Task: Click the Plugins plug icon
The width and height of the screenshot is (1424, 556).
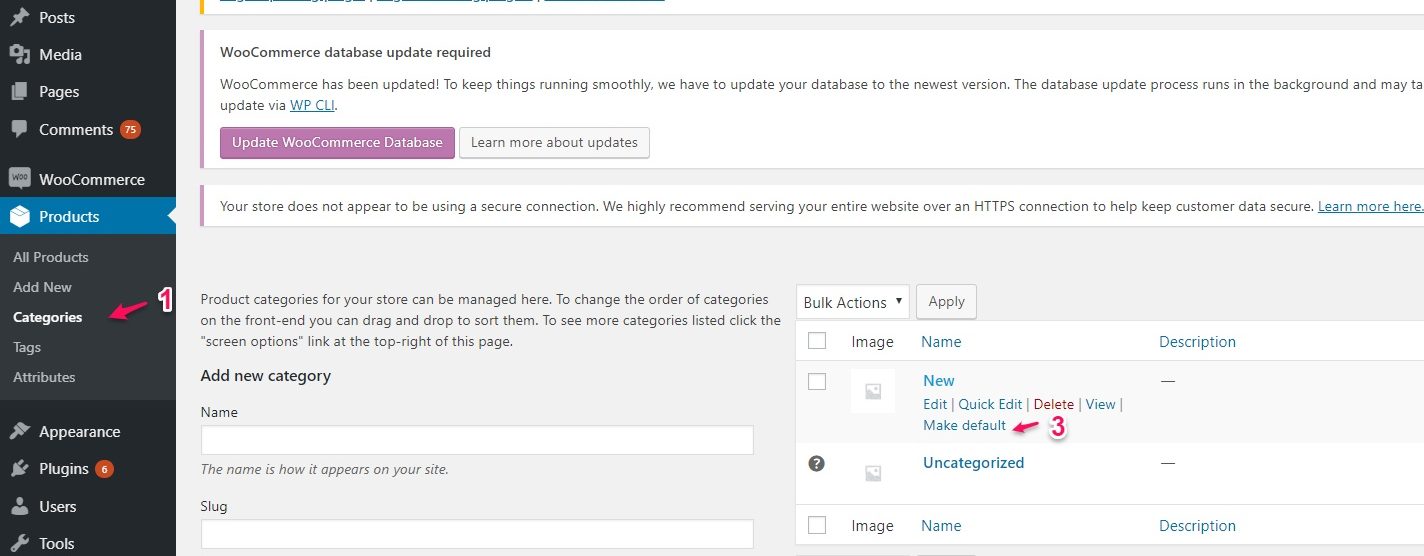Action: tap(19, 468)
